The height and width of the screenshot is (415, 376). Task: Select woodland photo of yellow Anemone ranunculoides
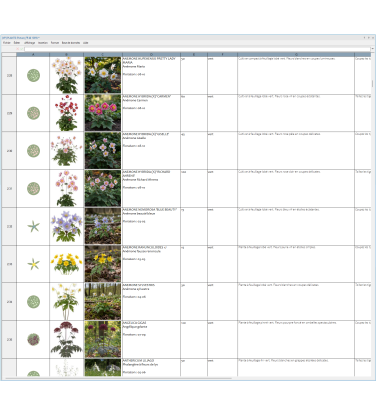click(103, 264)
